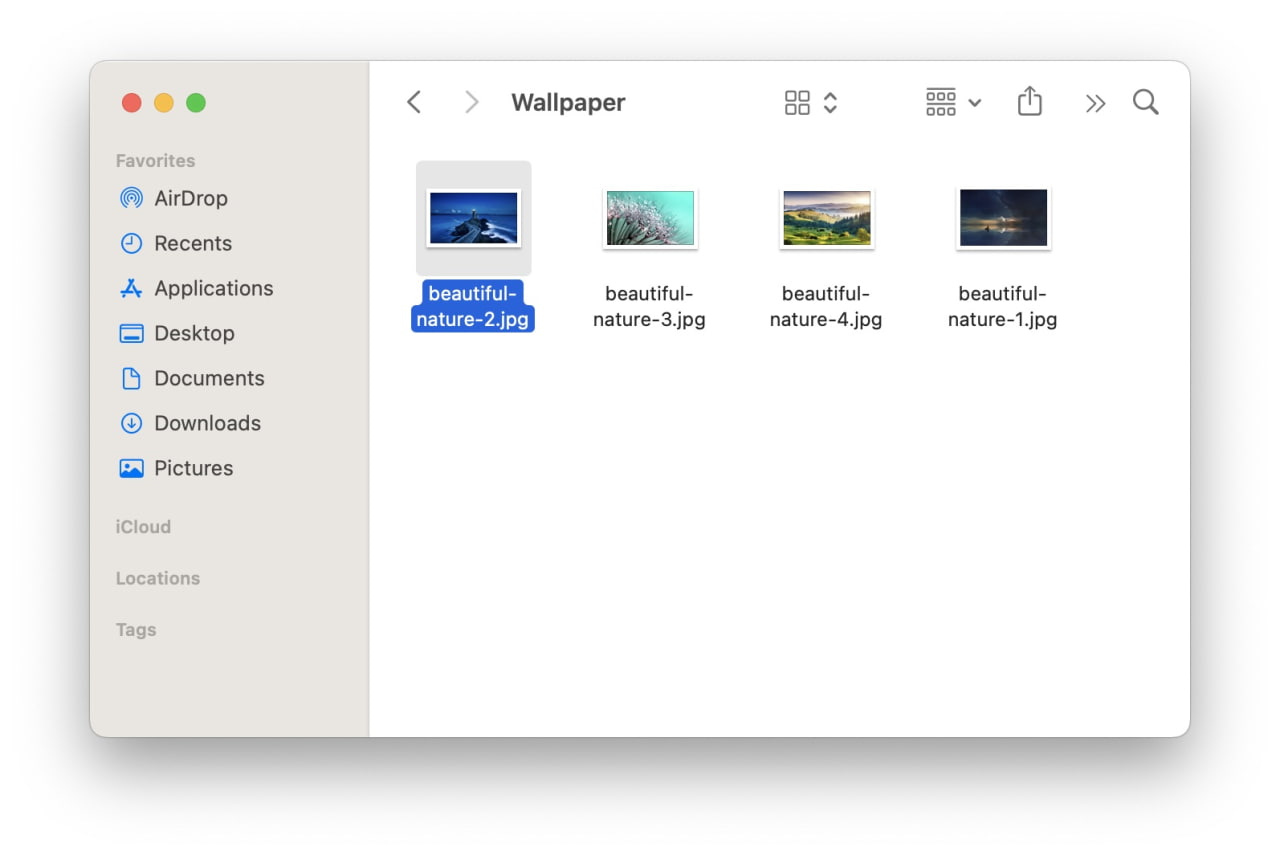Click the Wallpaper title in the toolbar
The height and width of the screenshot is (856, 1280).
(568, 101)
